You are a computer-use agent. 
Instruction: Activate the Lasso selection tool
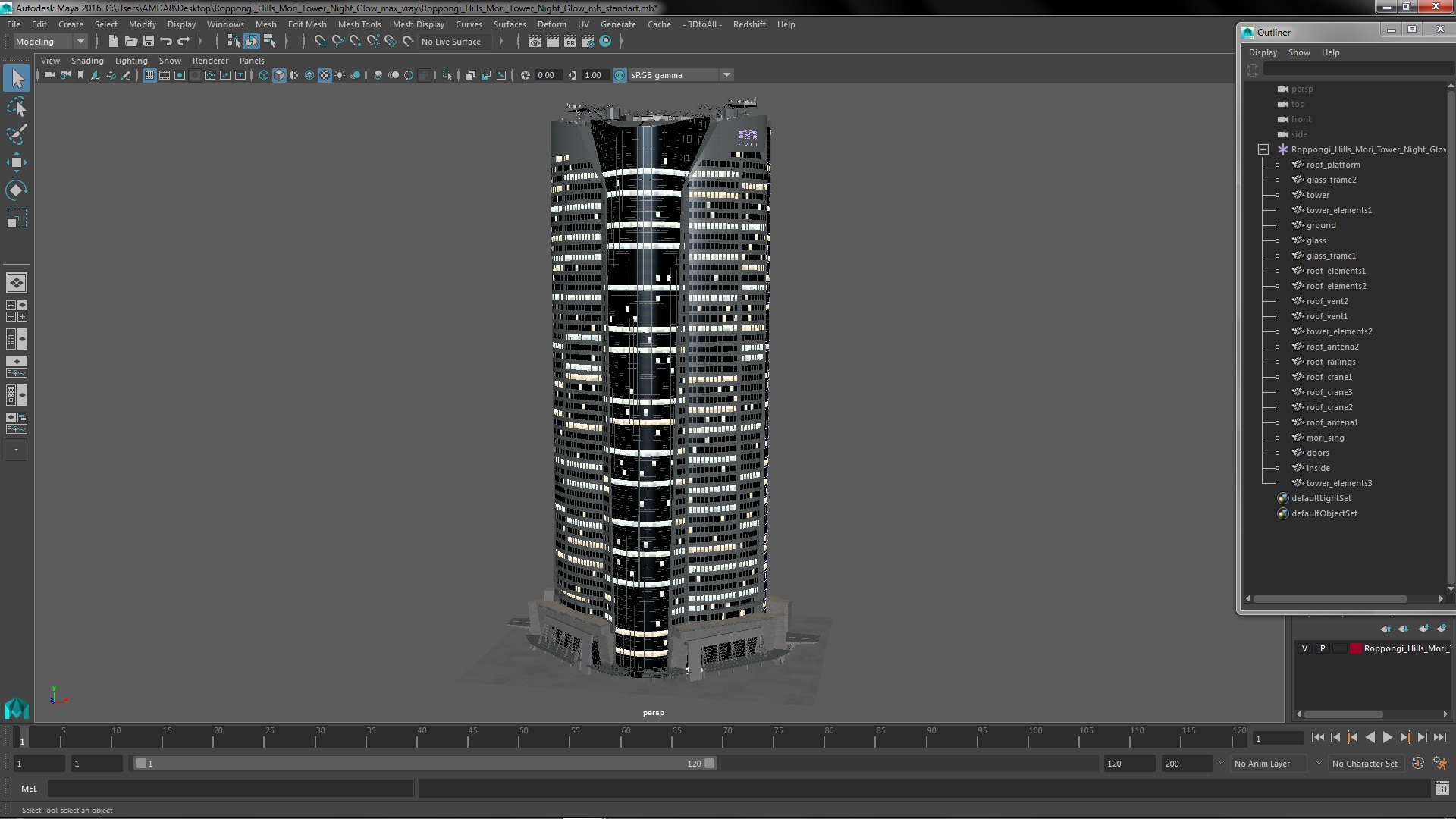17,107
